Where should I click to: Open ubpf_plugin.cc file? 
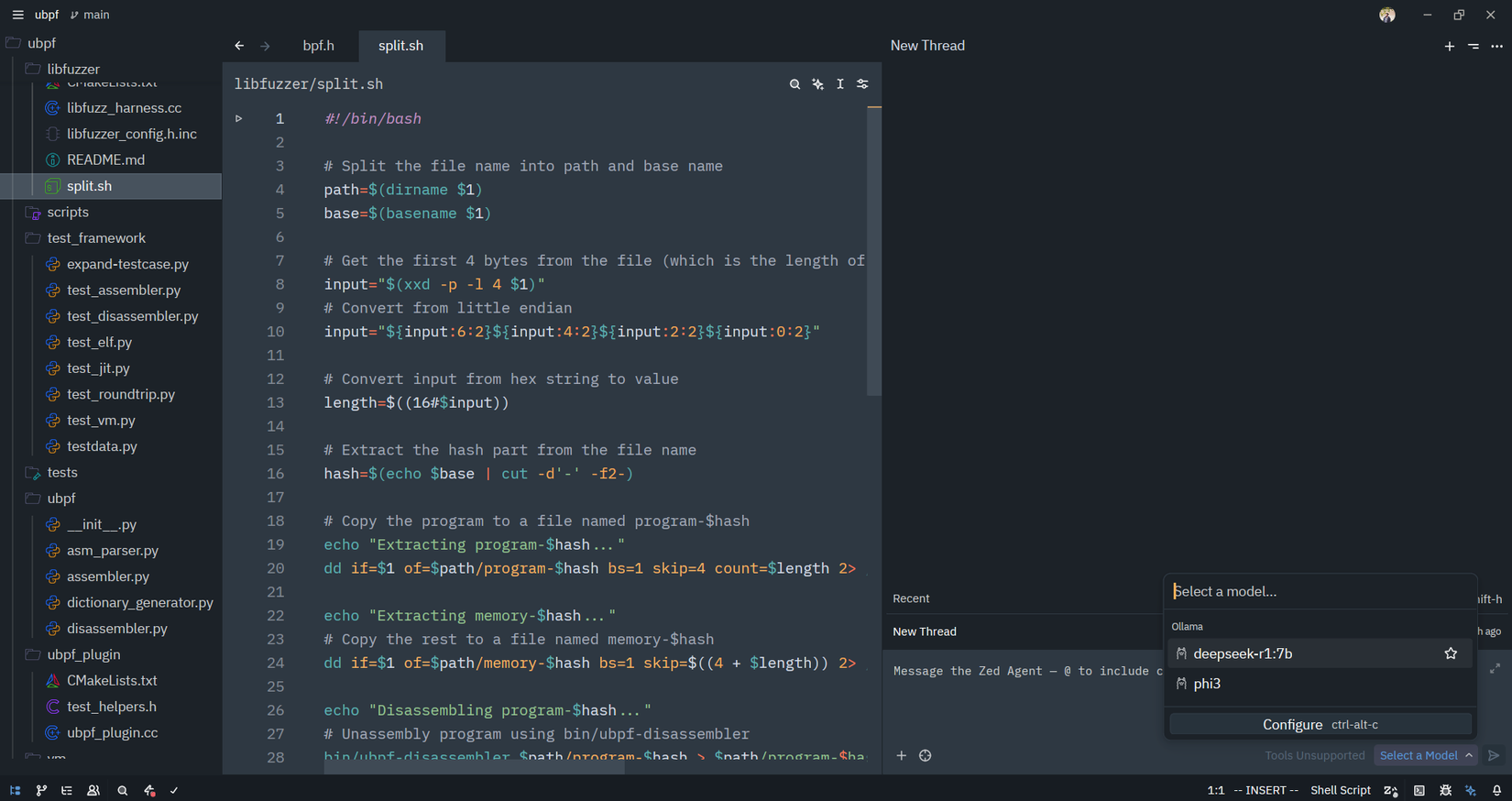[112, 733]
